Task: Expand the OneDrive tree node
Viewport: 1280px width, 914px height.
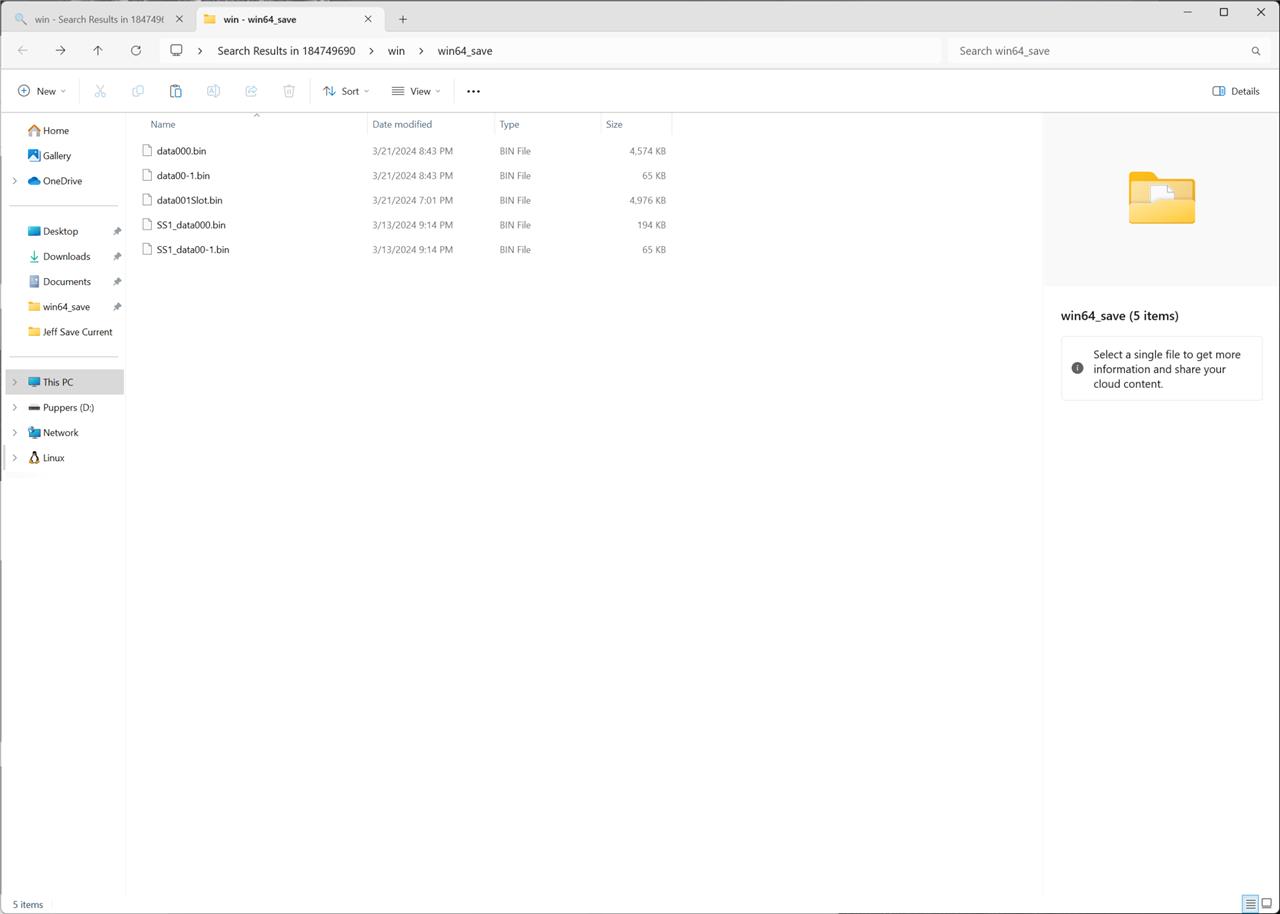Action: 14,181
